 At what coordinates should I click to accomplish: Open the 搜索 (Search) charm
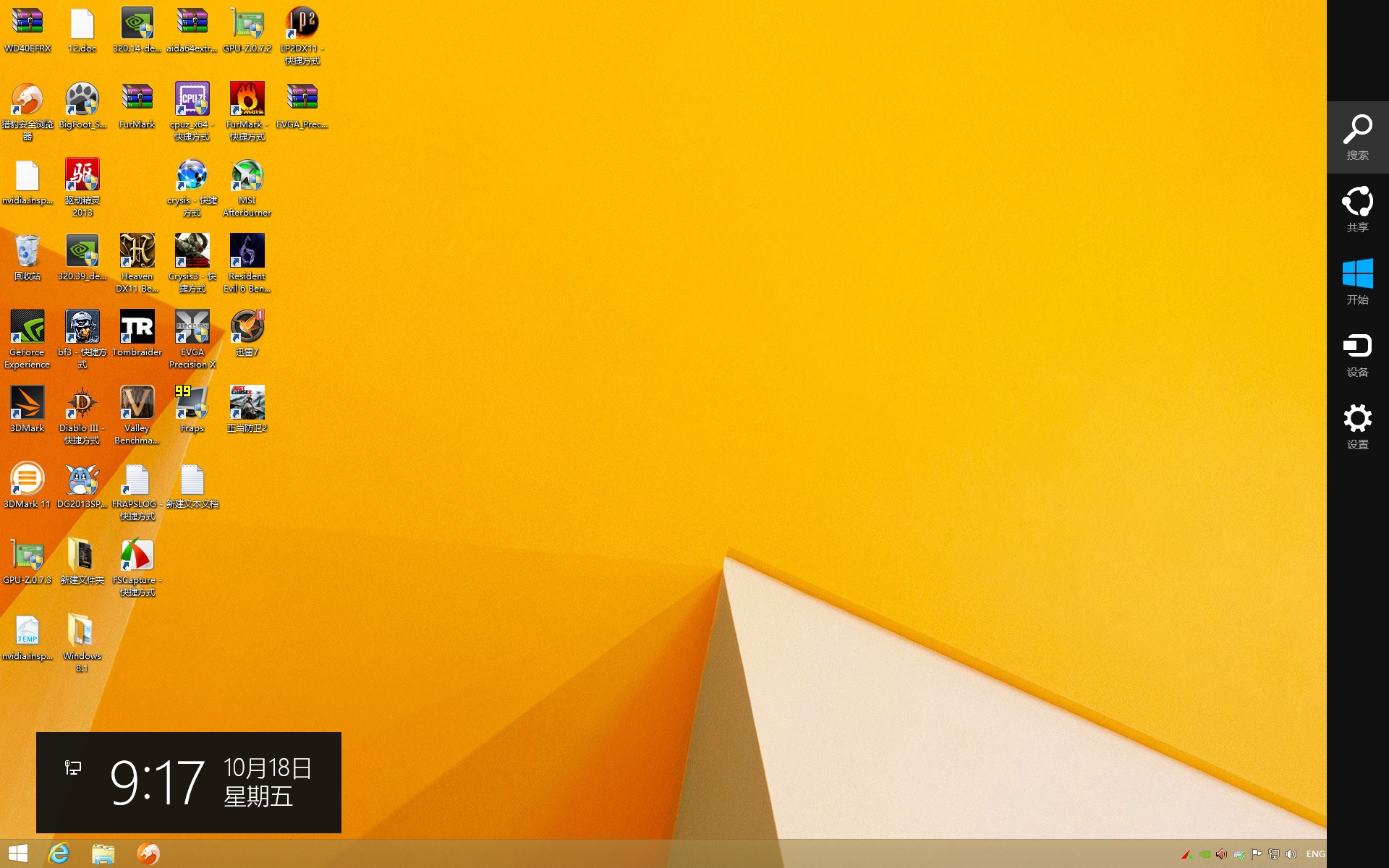click(x=1357, y=137)
